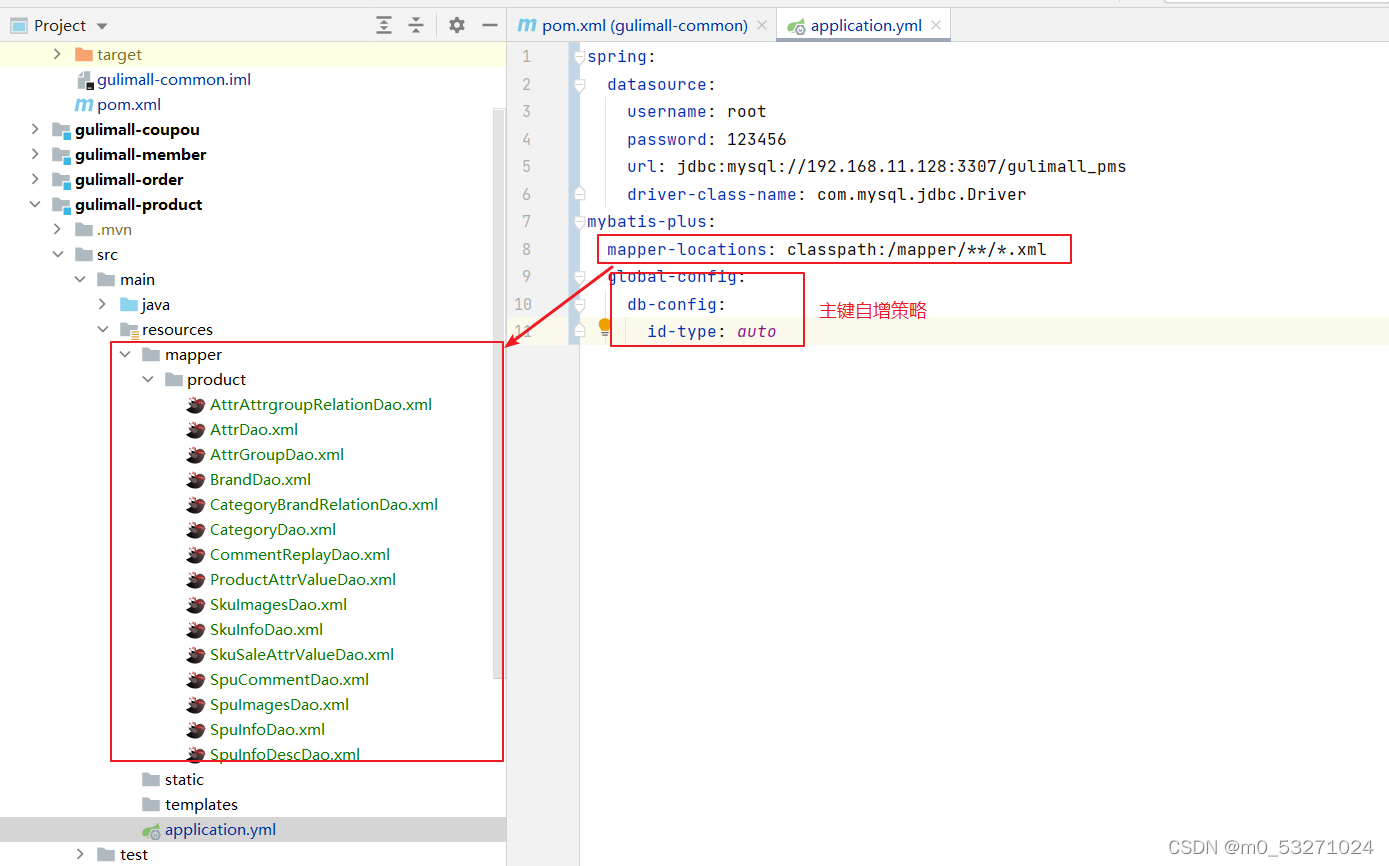Expand the .mvn folder
The width and height of the screenshot is (1389, 866).
[58, 229]
